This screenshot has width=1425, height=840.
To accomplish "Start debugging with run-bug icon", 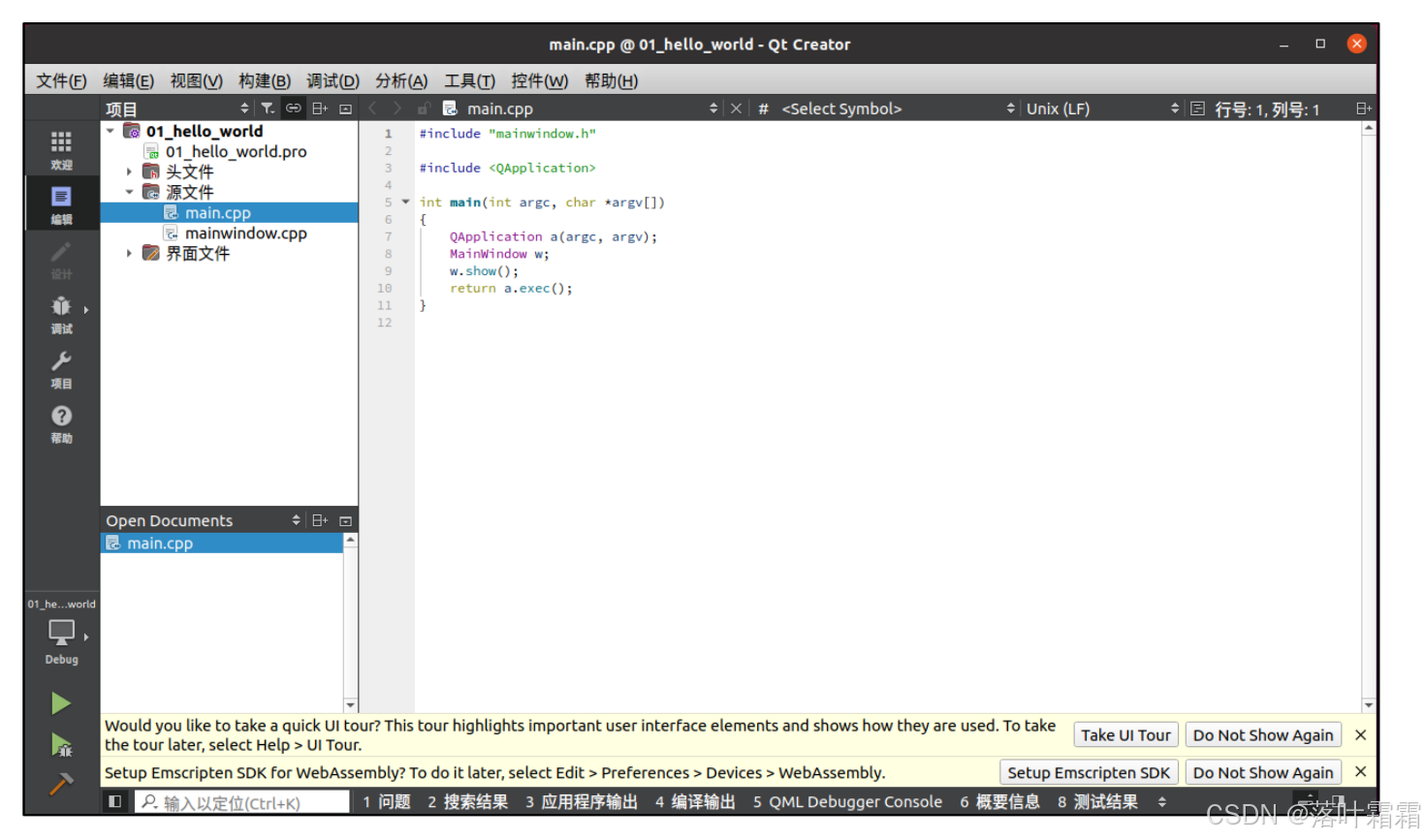I will [x=61, y=744].
